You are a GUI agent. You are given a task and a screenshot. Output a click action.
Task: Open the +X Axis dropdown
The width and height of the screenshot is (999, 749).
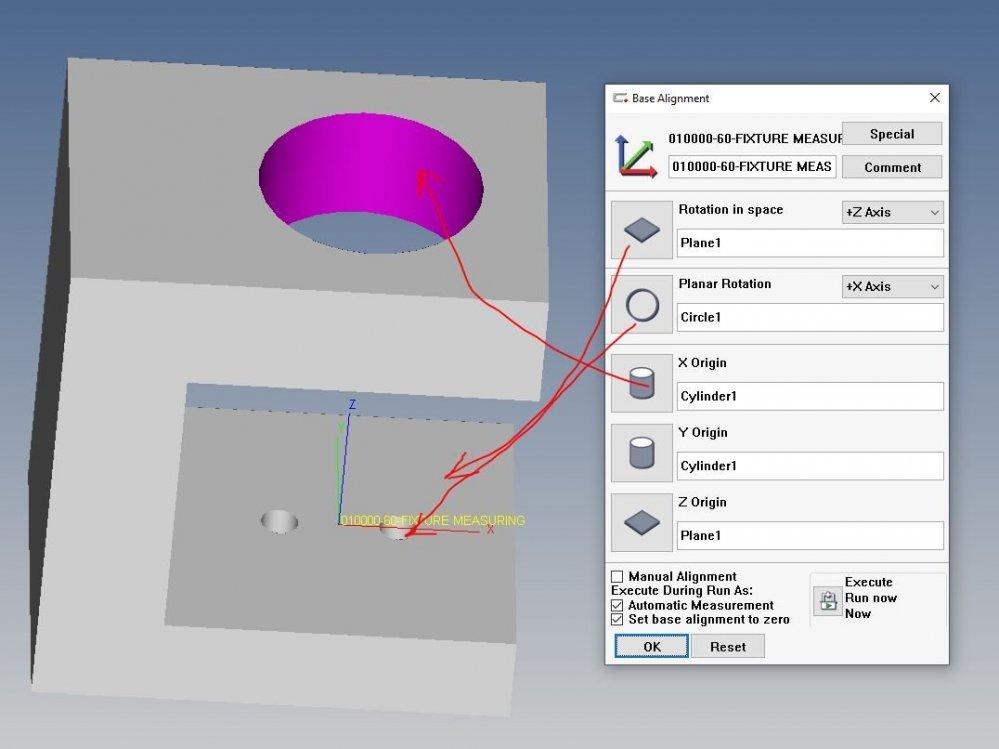892,287
